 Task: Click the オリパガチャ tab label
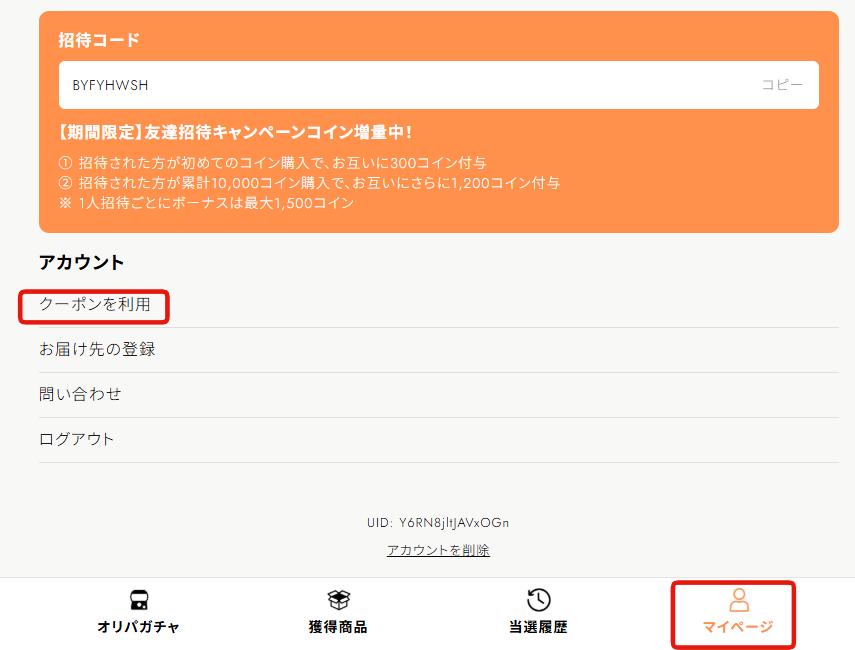(139, 627)
